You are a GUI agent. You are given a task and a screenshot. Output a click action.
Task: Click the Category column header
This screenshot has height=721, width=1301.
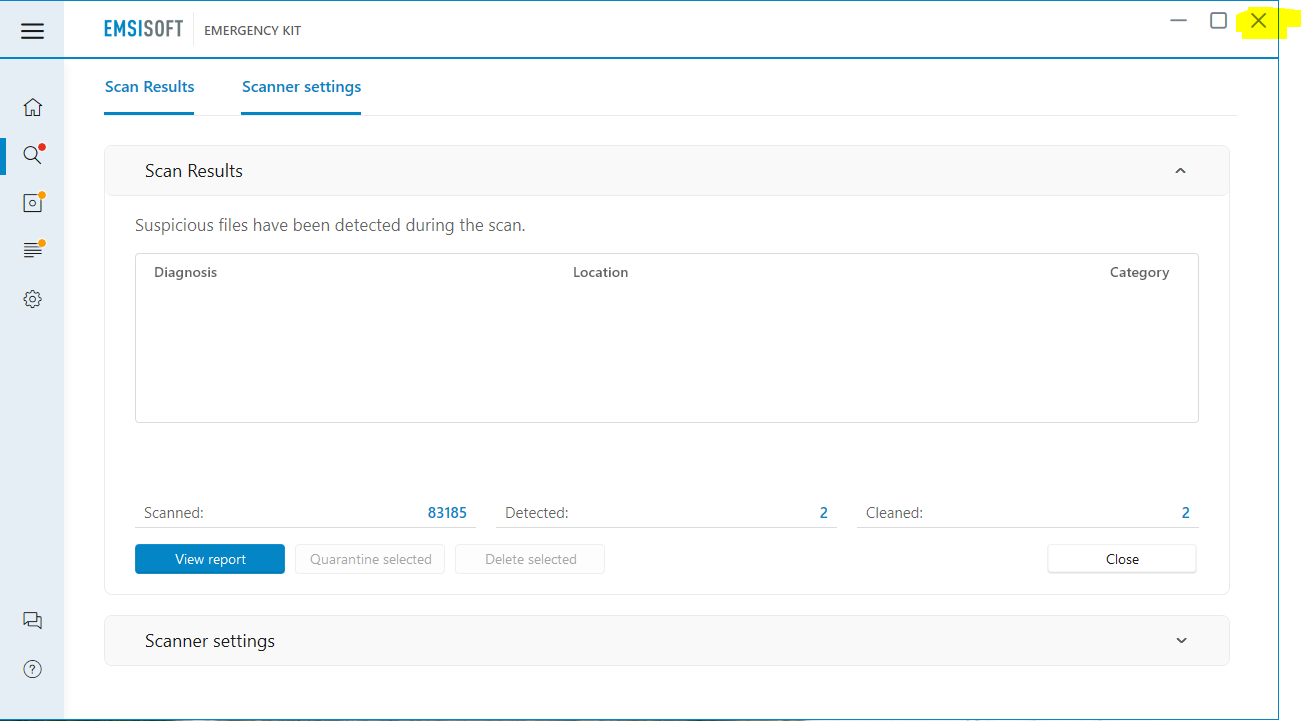[x=1138, y=272]
